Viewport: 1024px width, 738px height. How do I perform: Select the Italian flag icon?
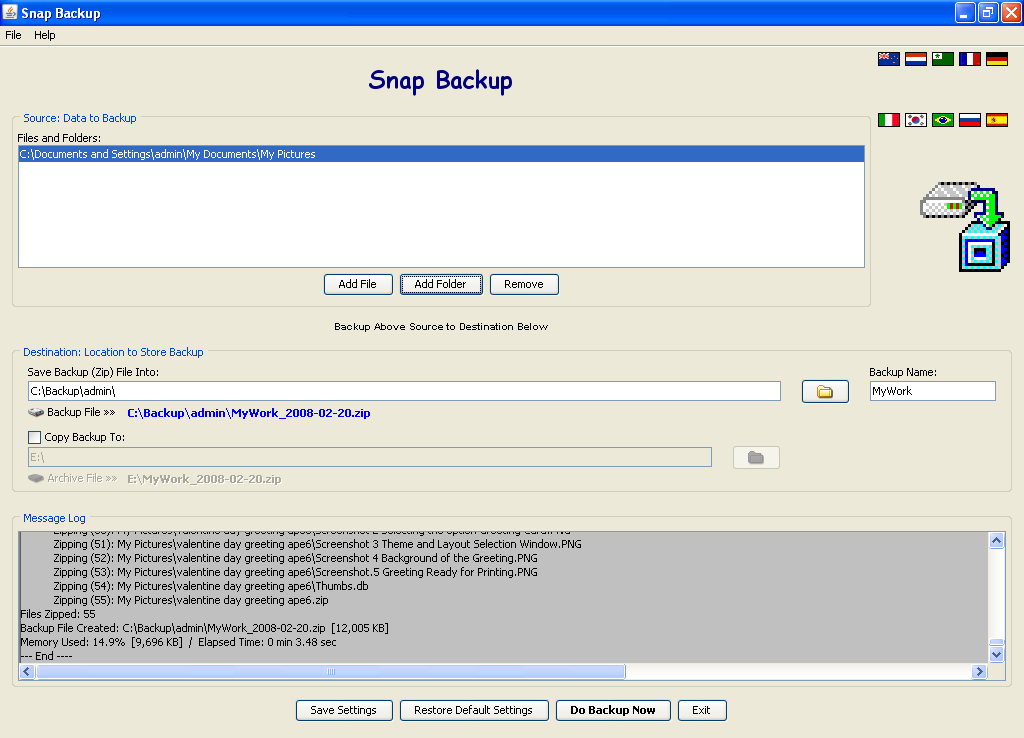888,120
